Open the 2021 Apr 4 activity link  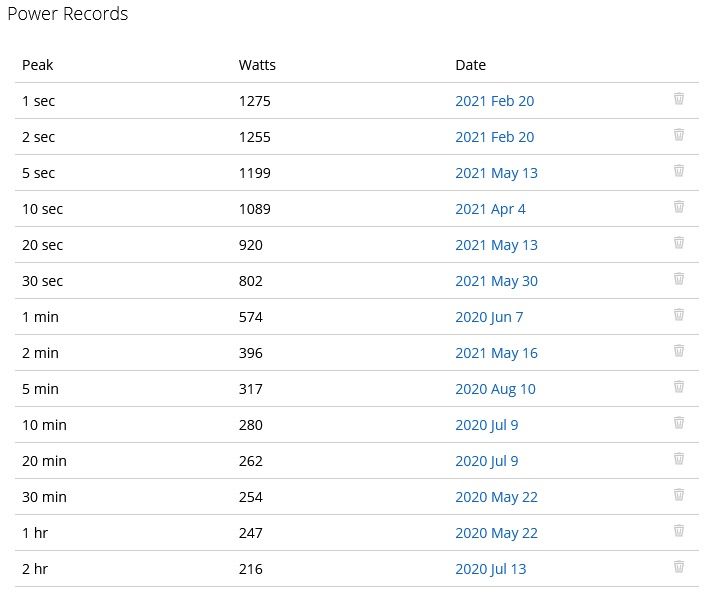[x=490, y=209]
